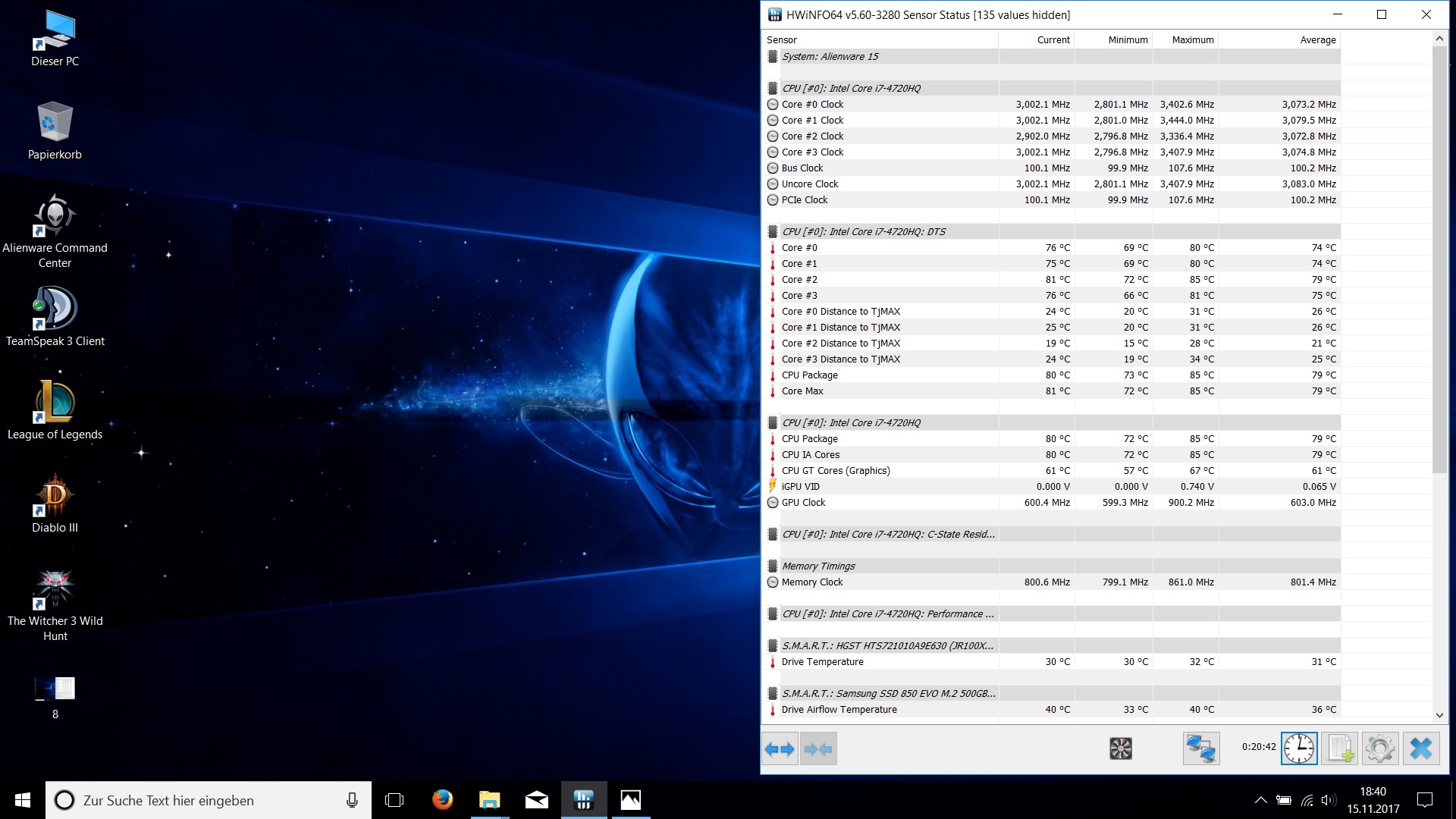
Task: Select the Core #2 Clock sensor row
Action: 812,136
